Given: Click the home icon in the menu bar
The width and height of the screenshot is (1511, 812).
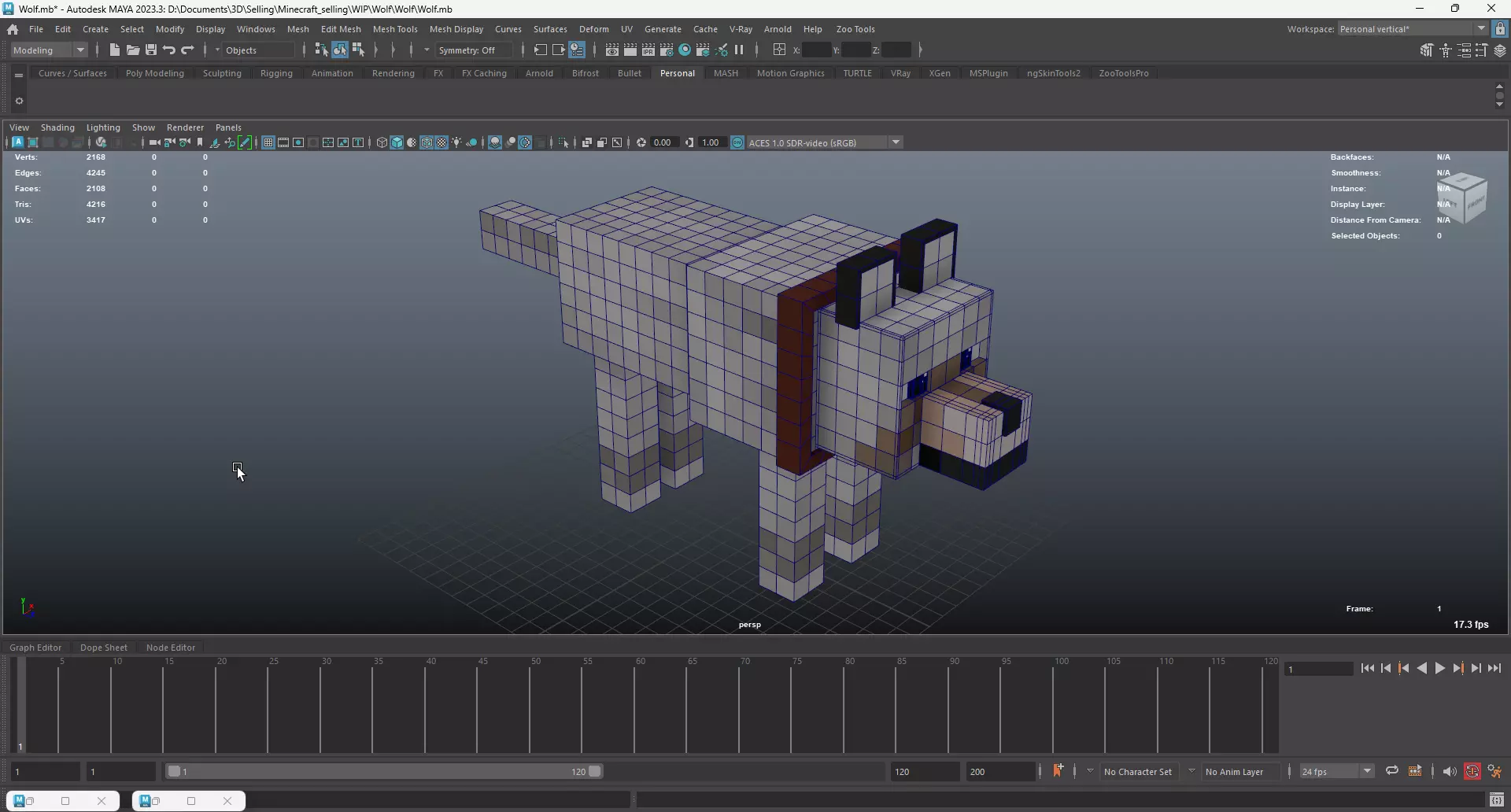Looking at the screenshot, I should [13, 29].
